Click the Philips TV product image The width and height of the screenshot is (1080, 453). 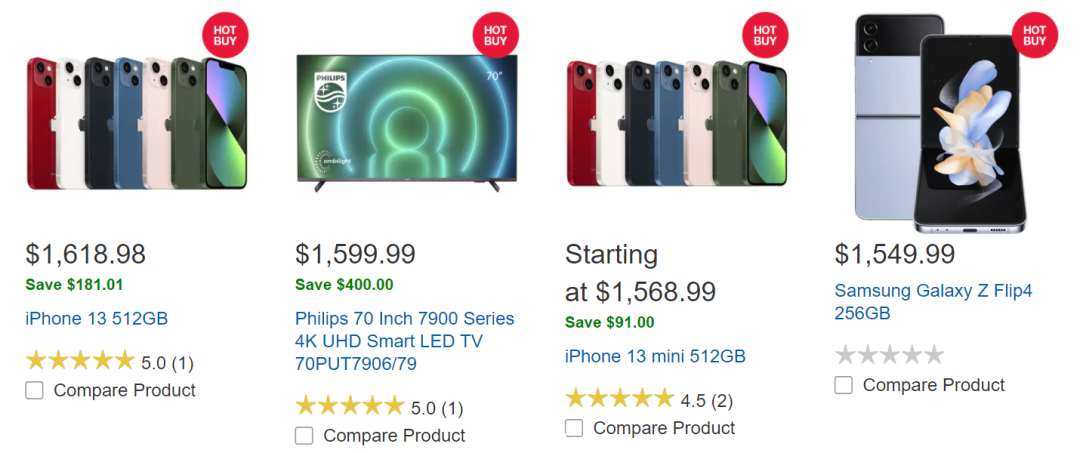pos(406,123)
